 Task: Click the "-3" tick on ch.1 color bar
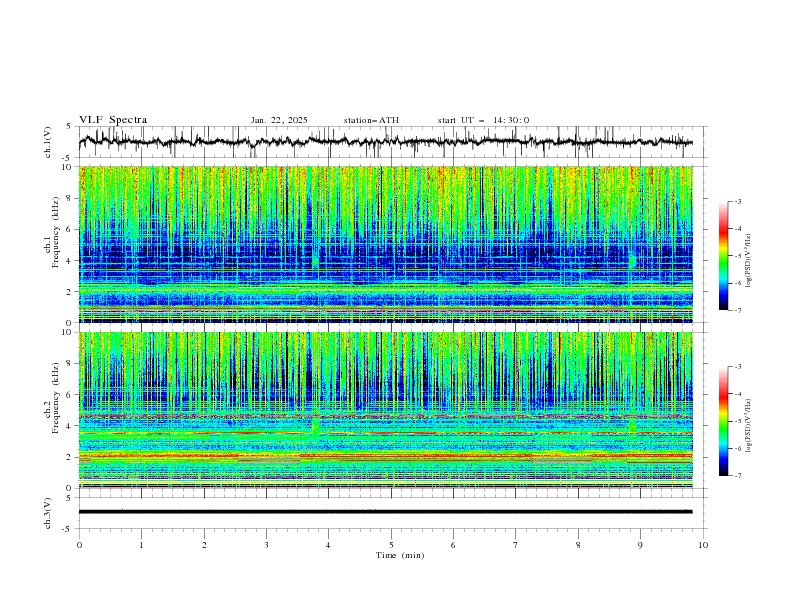(x=737, y=201)
